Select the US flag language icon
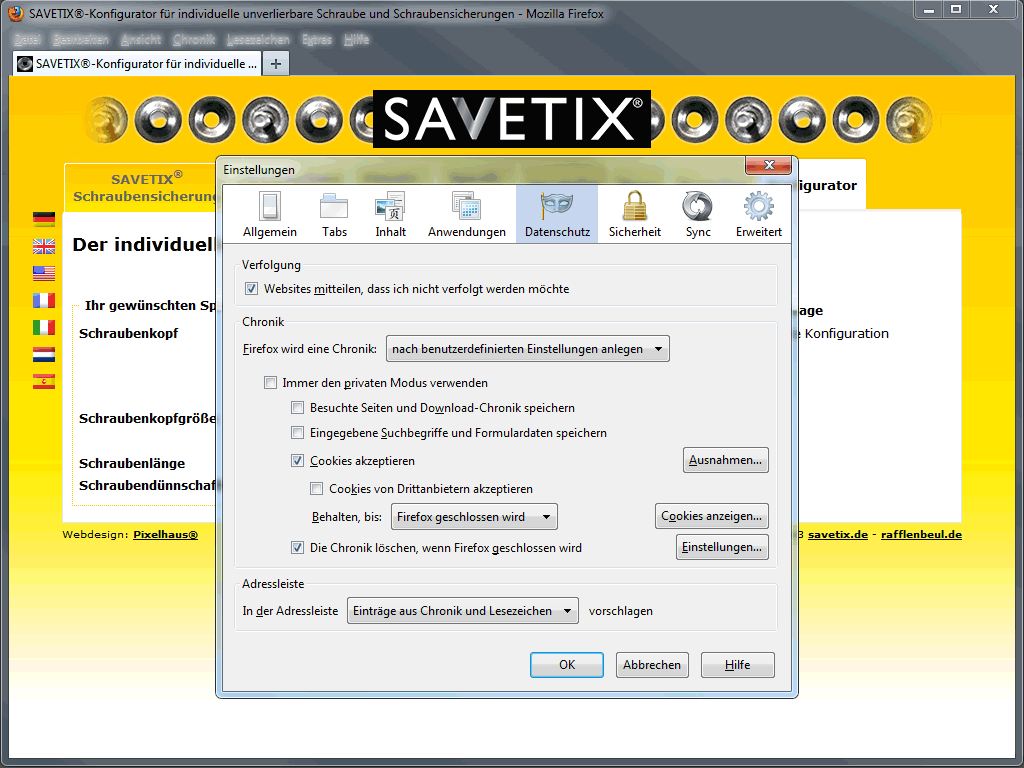This screenshot has width=1024, height=768. point(44,273)
